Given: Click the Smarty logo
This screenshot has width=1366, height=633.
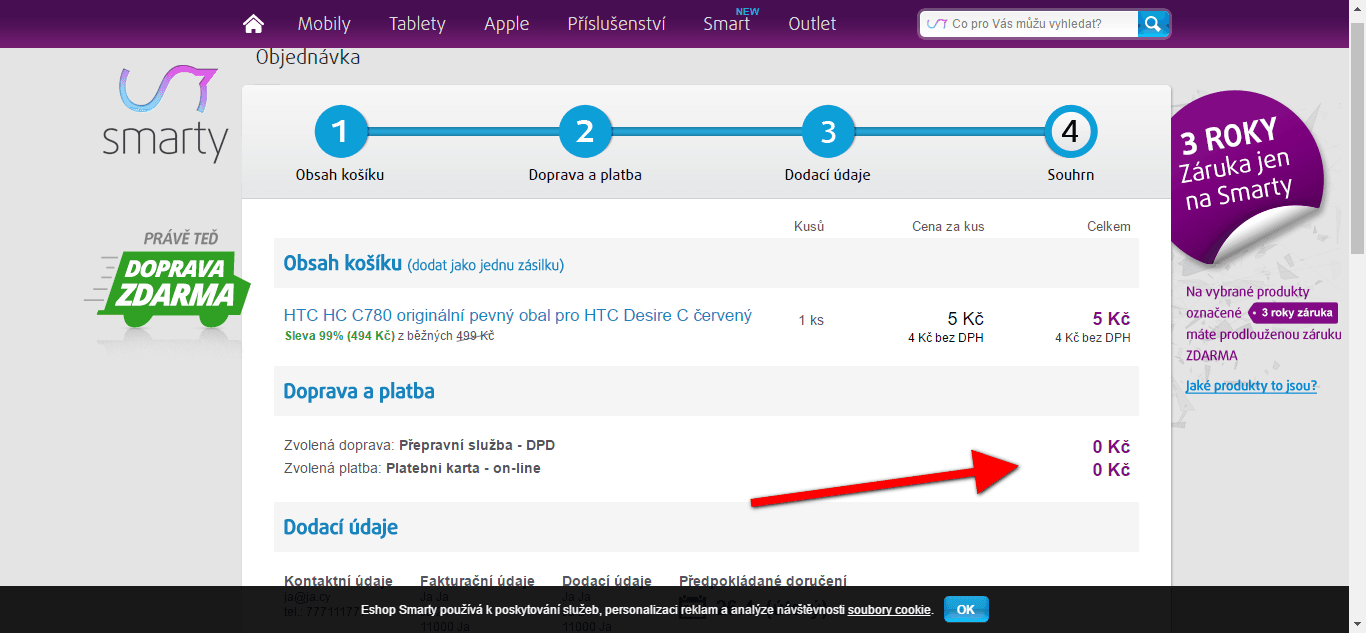Looking at the screenshot, I should point(165,114).
